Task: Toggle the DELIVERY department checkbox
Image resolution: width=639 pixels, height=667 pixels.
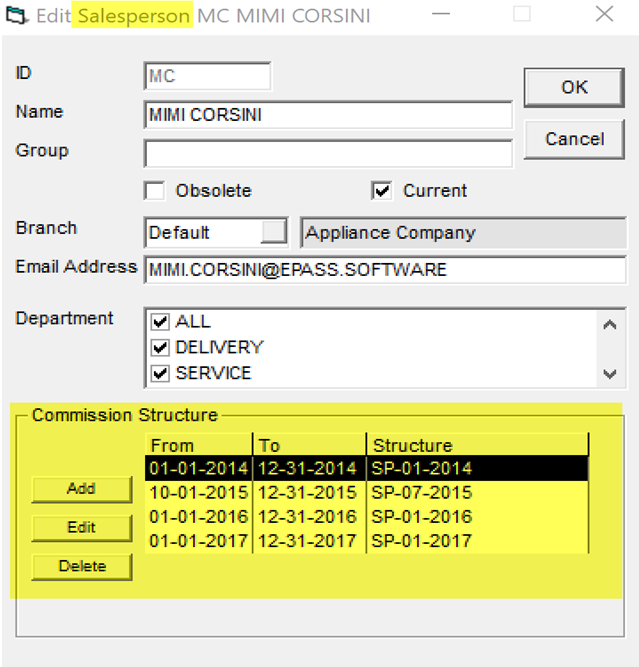Action: [x=160, y=348]
